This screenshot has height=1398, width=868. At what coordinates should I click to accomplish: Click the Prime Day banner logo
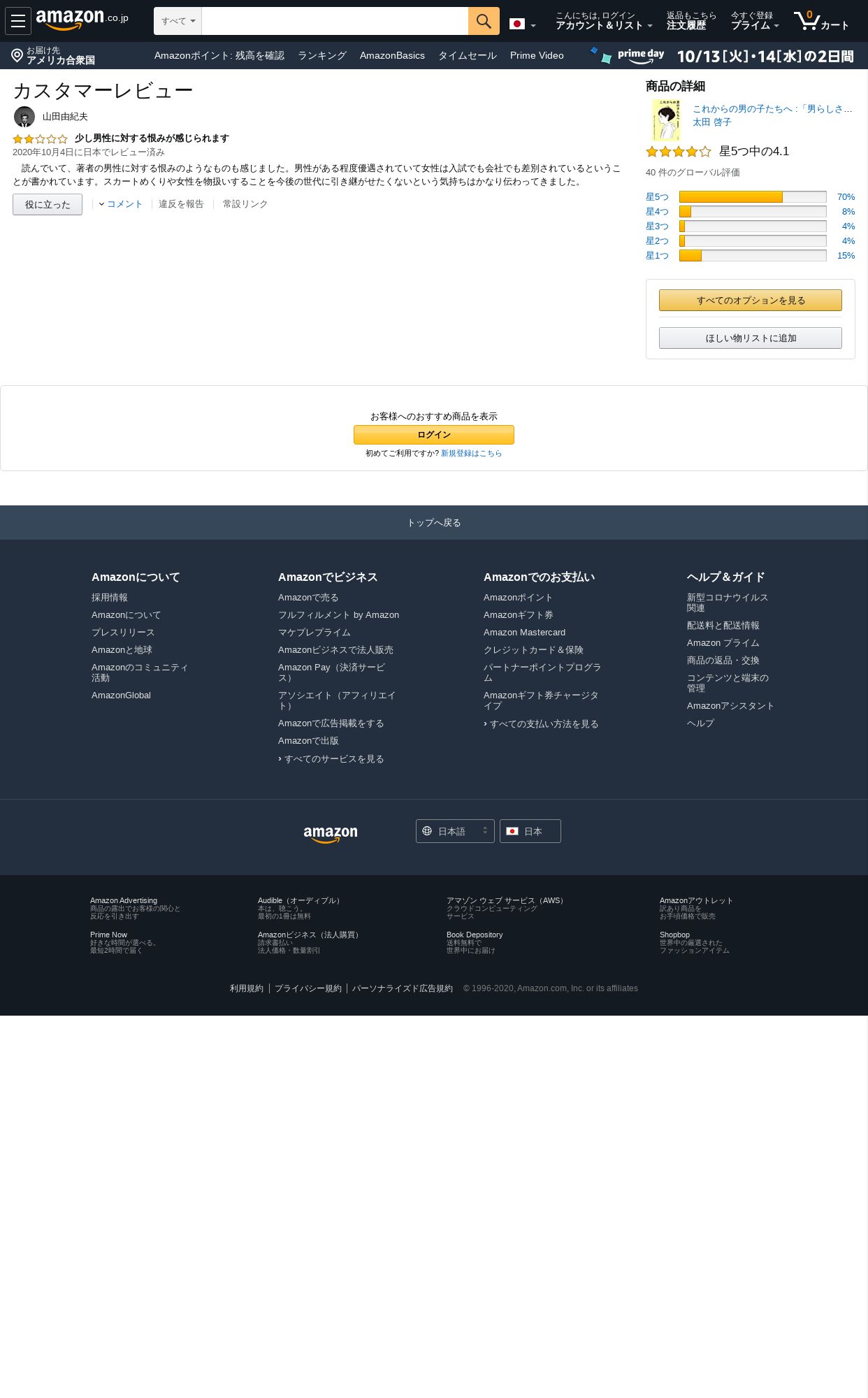click(x=641, y=56)
